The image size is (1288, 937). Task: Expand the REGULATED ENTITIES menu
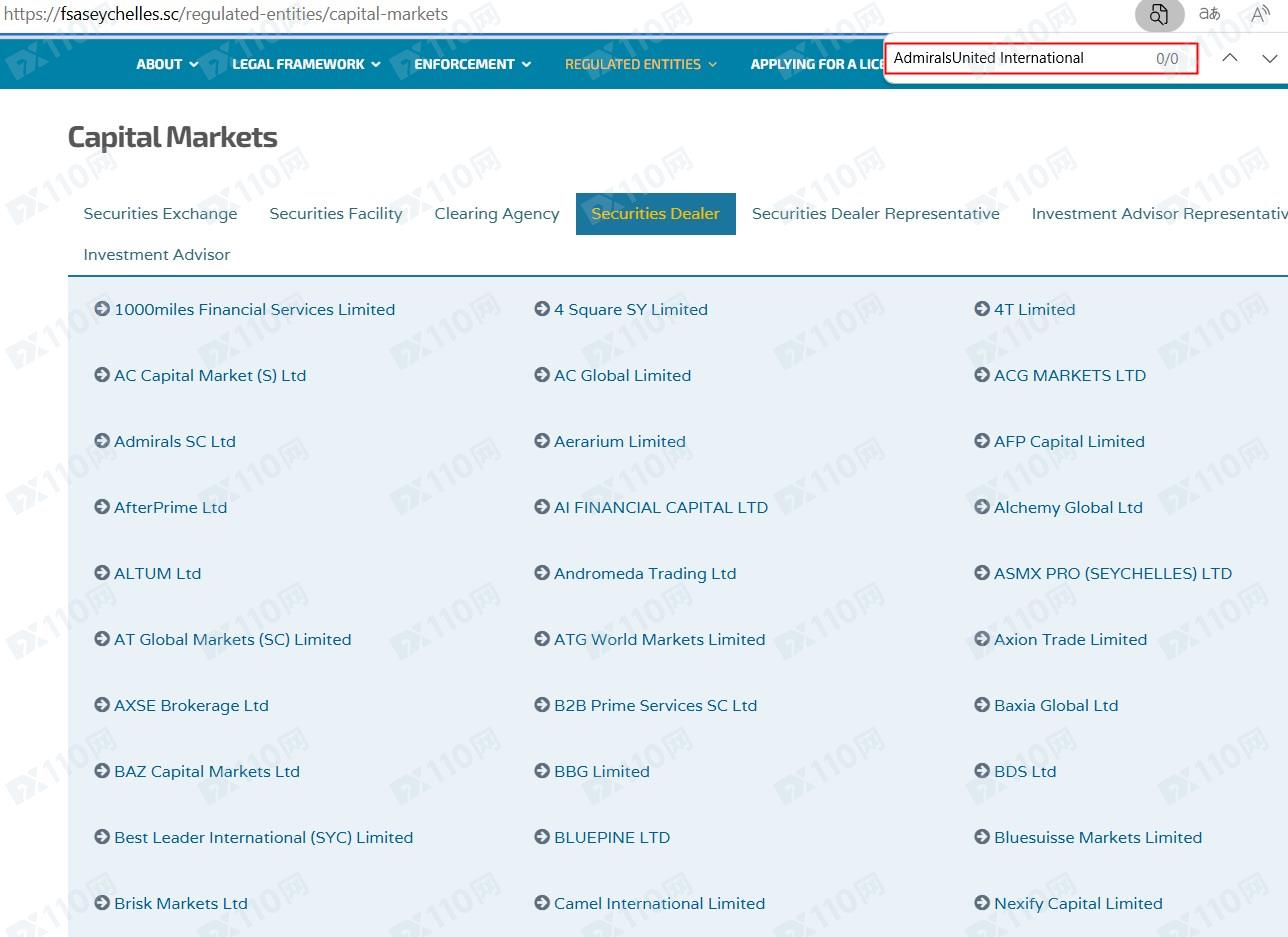click(x=641, y=64)
